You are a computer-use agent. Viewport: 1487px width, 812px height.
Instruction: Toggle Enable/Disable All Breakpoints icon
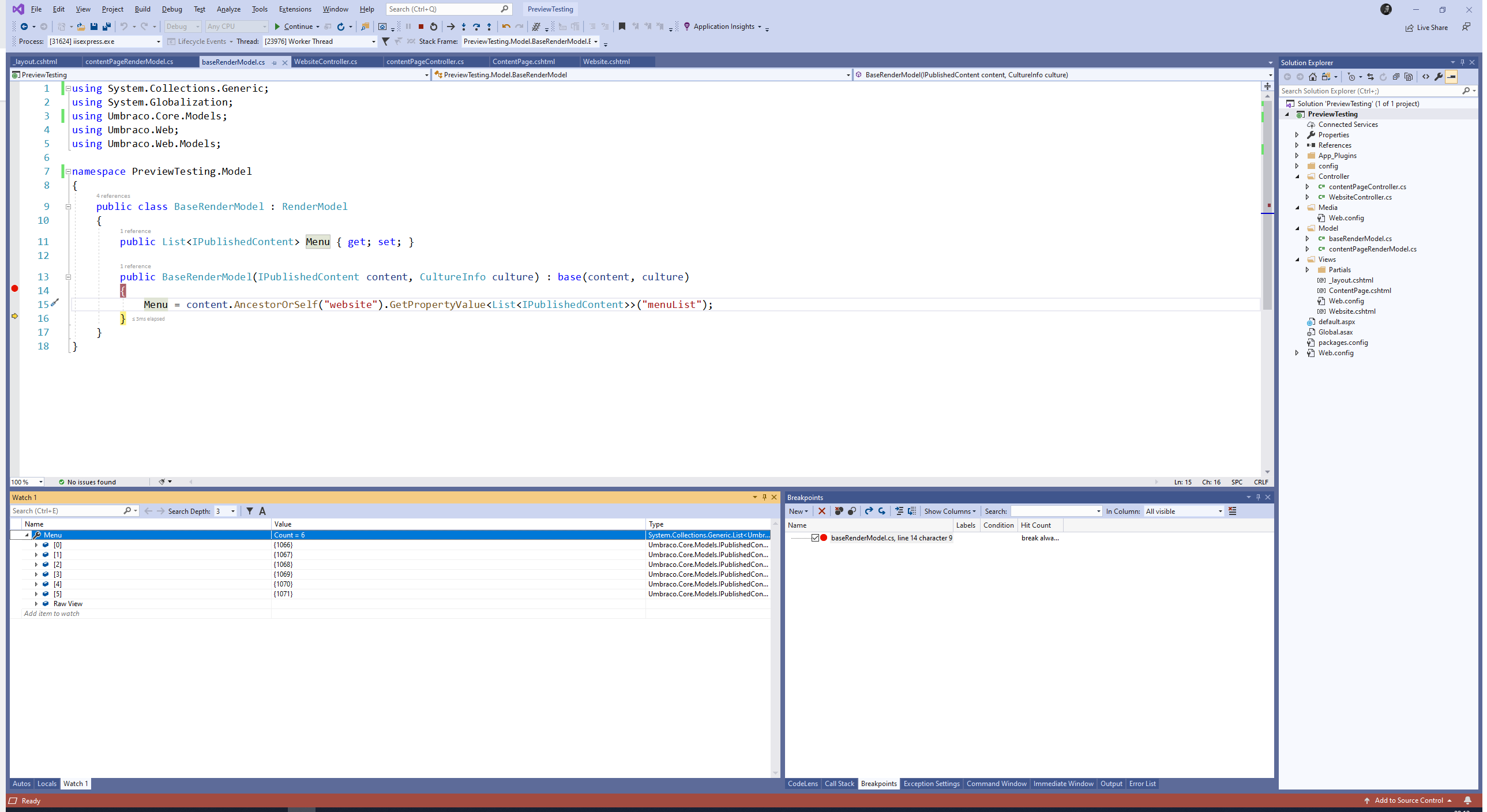(x=851, y=512)
